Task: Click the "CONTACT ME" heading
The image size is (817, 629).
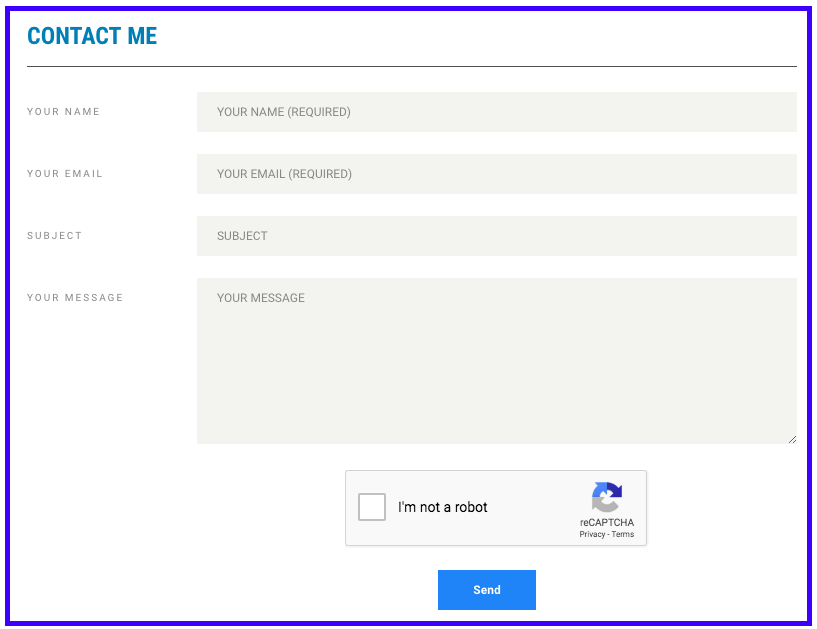Action: 92,36
